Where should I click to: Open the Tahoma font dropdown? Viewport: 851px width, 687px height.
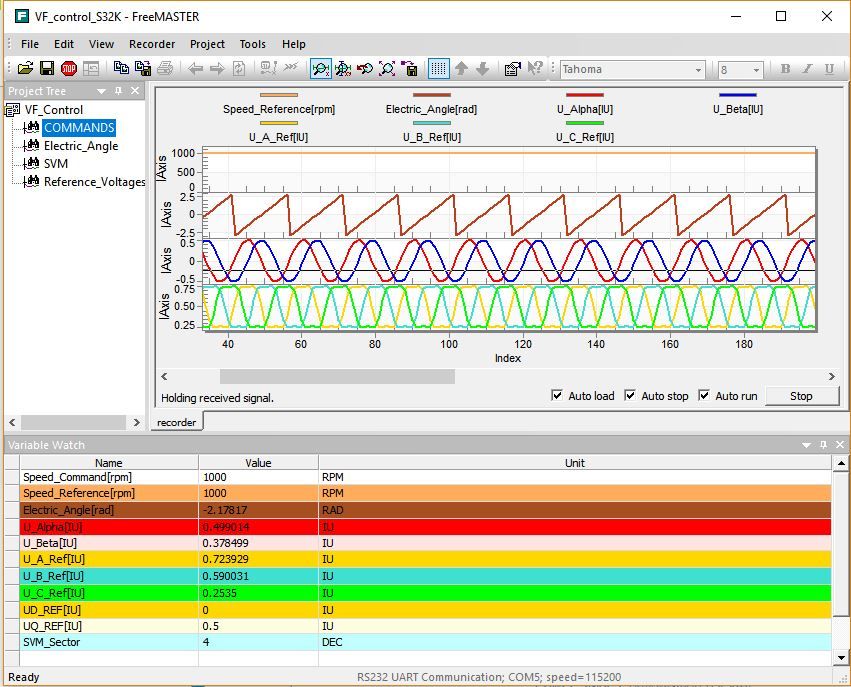point(698,69)
